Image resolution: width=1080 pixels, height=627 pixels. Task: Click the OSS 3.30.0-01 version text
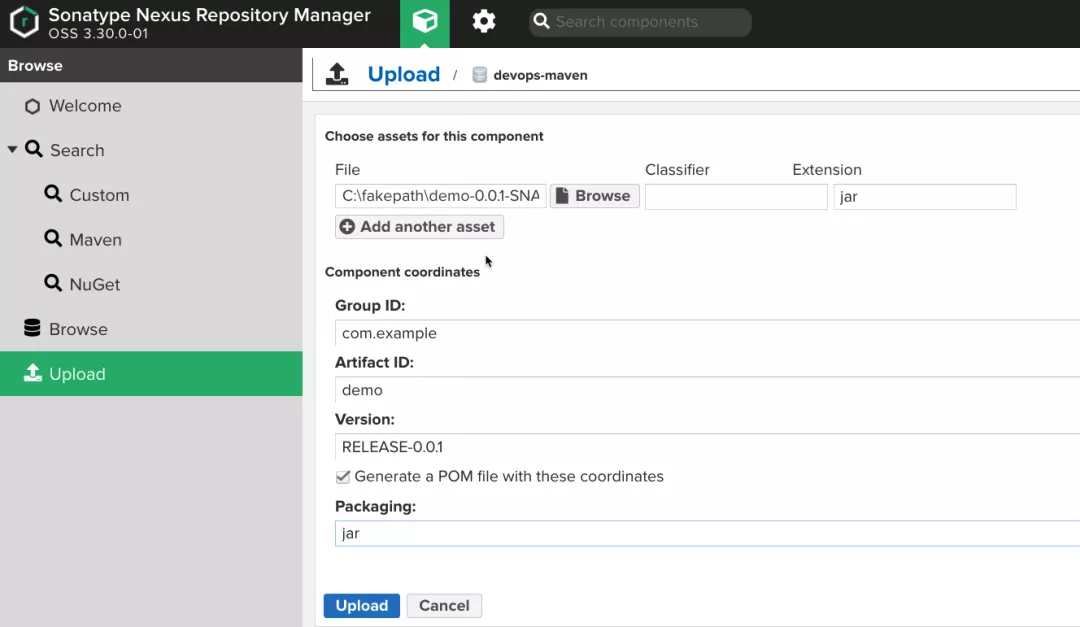point(98,34)
